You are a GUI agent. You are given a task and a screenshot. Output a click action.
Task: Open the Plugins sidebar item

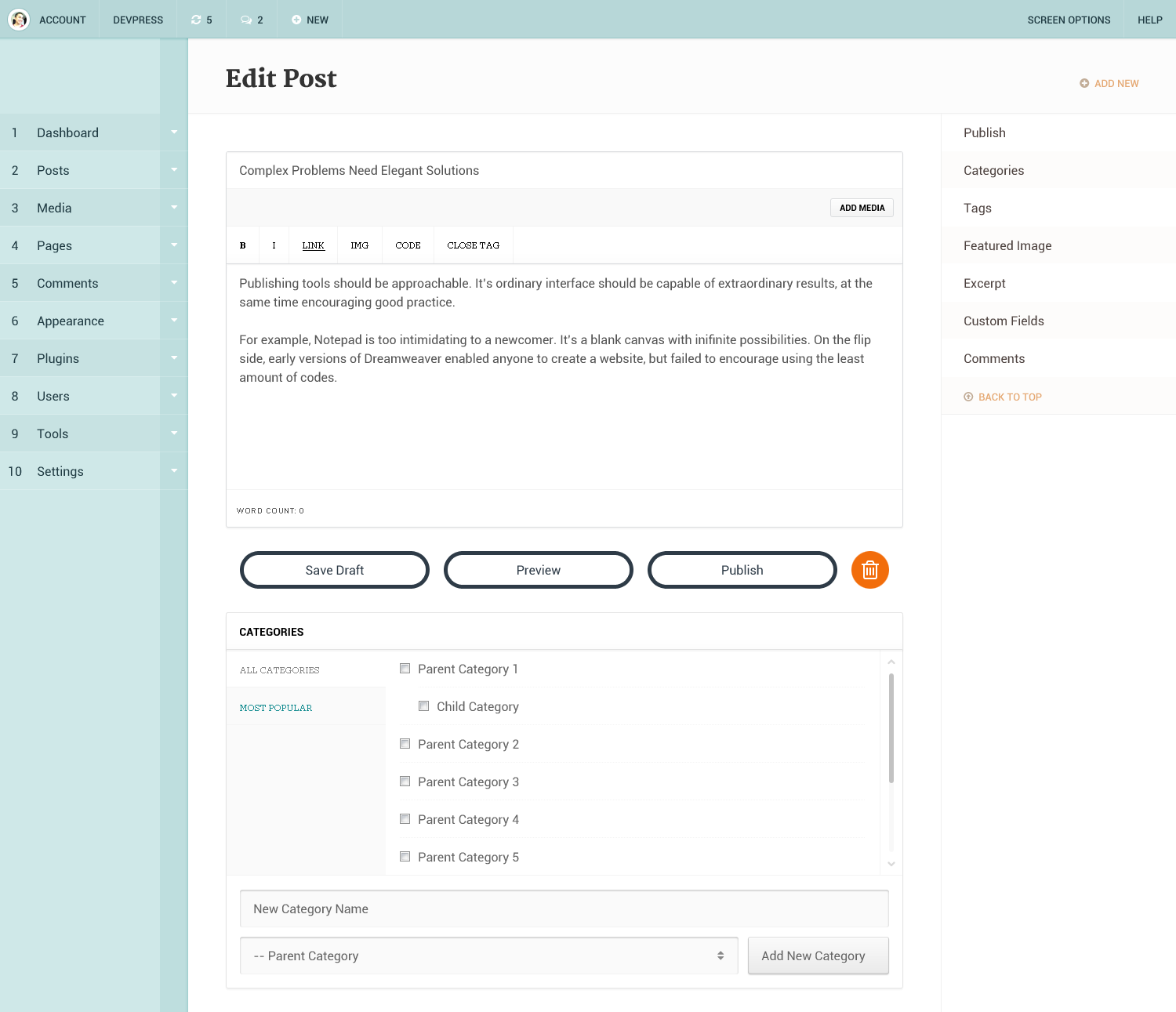[80, 358]
